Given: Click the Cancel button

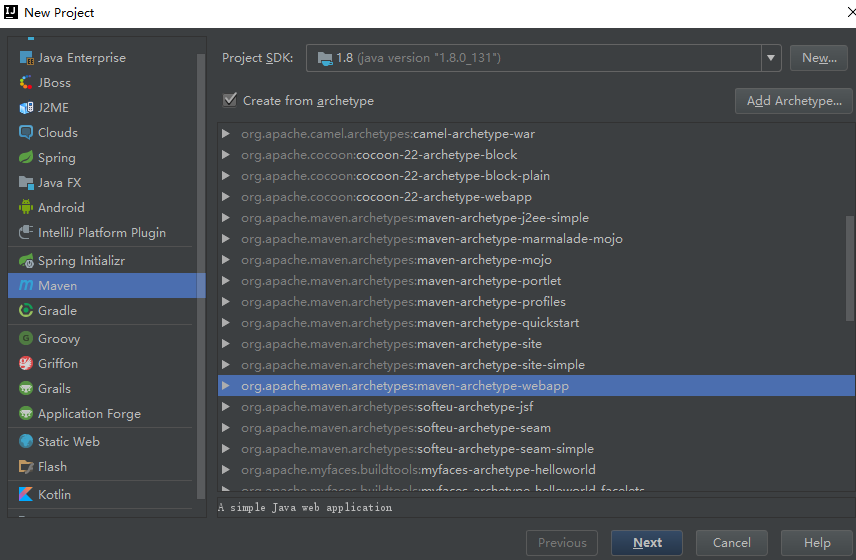Looking at the screenshot, I should [x=732, y=543].
